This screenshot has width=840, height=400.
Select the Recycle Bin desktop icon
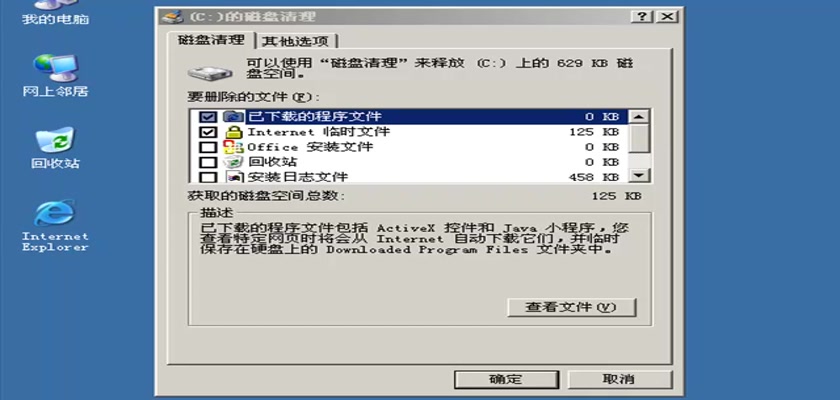(55, 148)
